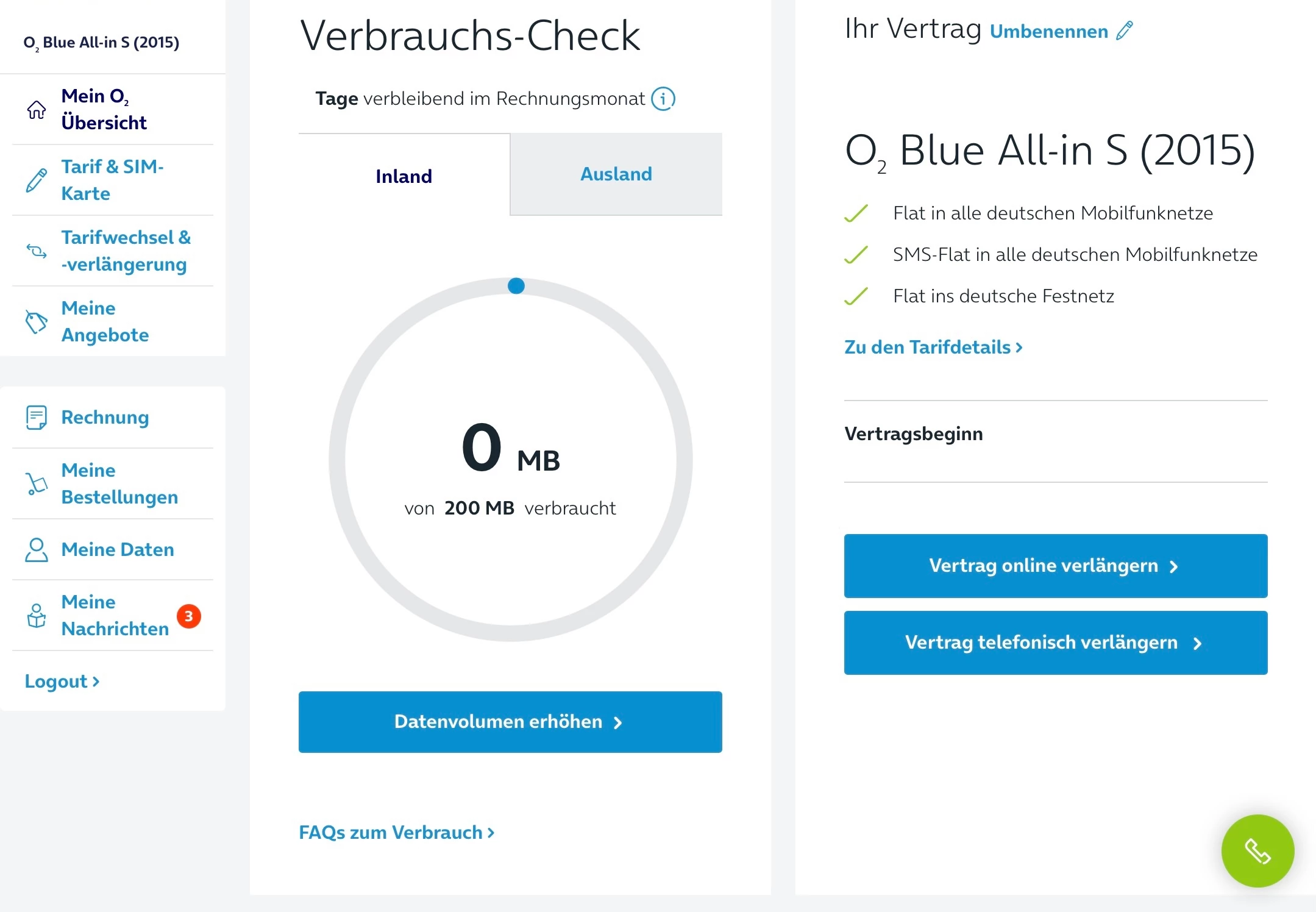The height and width of the screenshot is (912, 1316).
Task: Tap the green phone call button
Action: click(1257, 851)
